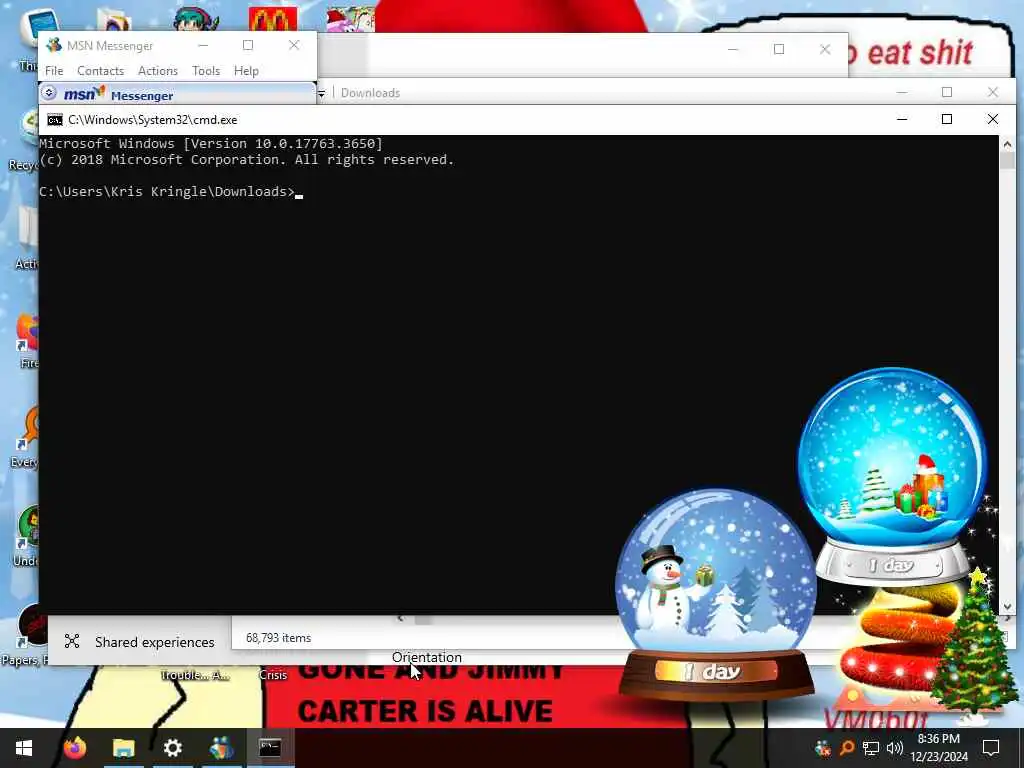Screen dimensions: 1024x768
Task: Maximize the cmd.exe window
Action: tap(947, 119)
